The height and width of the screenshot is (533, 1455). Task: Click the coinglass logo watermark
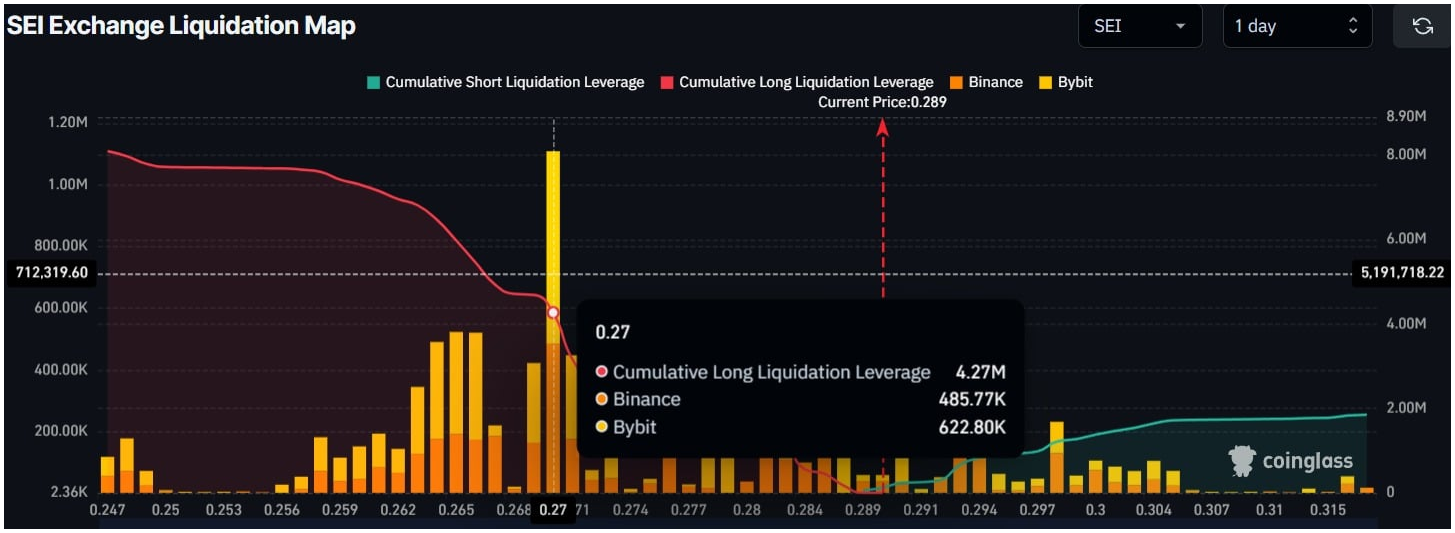[1291, 460]
